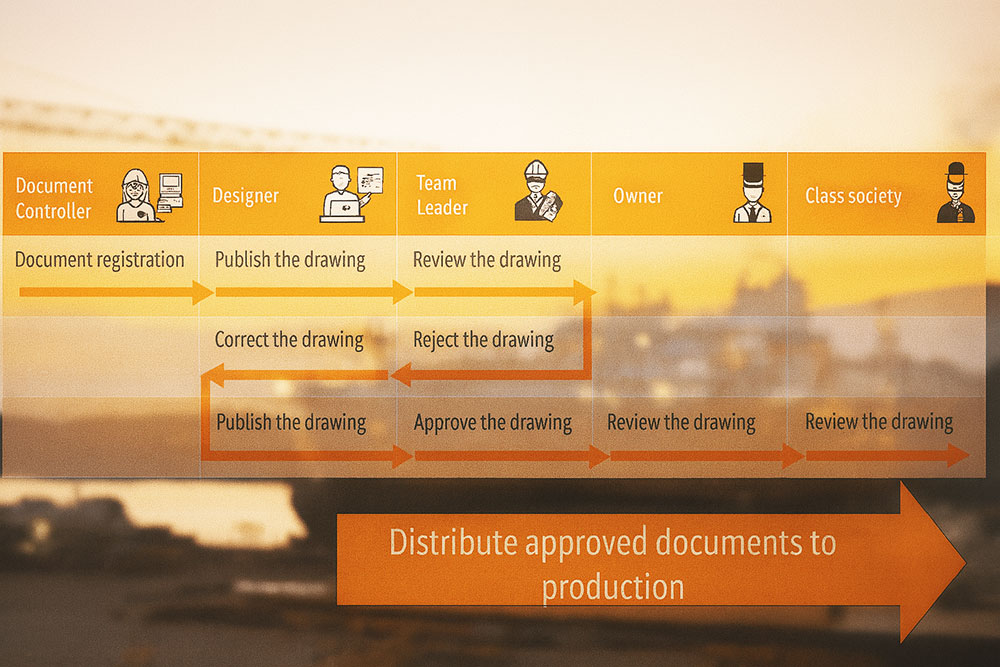Click the Designer at laptop icon
Image resolution: width=1000 pixels, height=667 pixels.
tap(351, 194)
